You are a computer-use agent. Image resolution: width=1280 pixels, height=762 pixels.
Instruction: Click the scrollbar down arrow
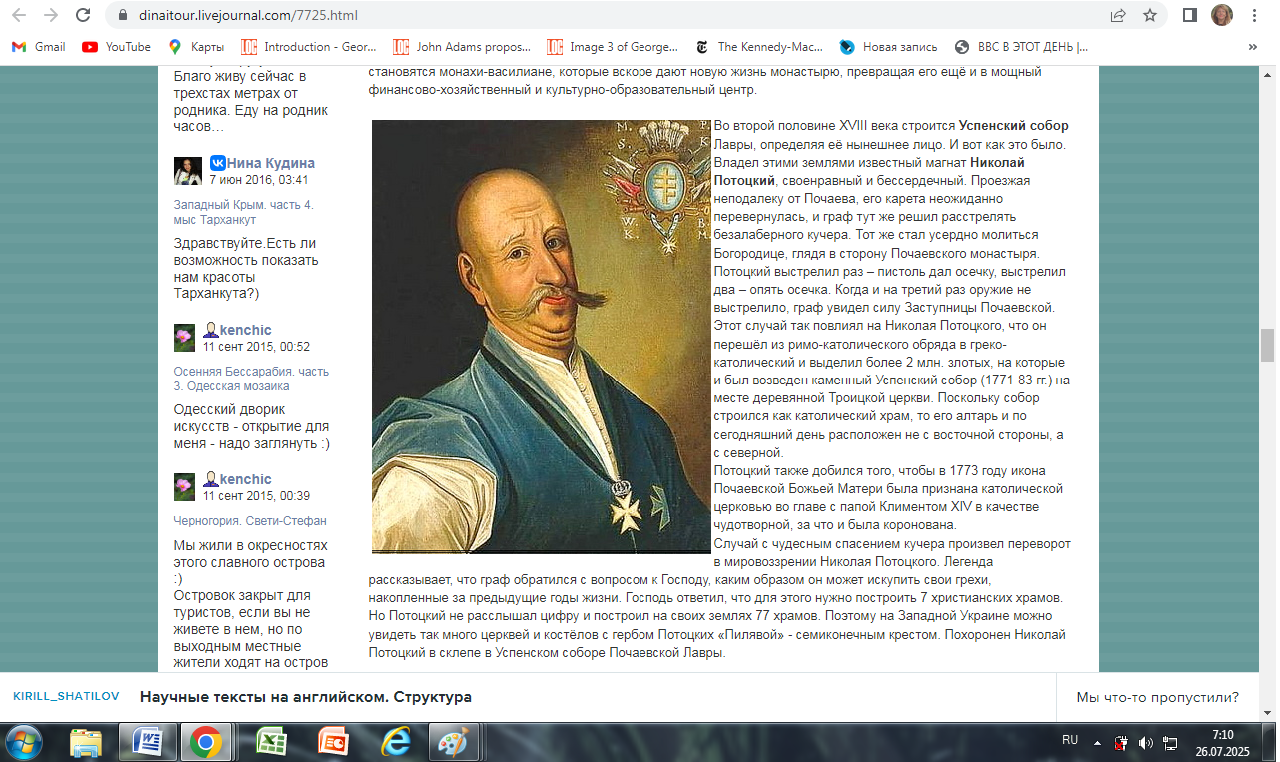click(1268, 711)
